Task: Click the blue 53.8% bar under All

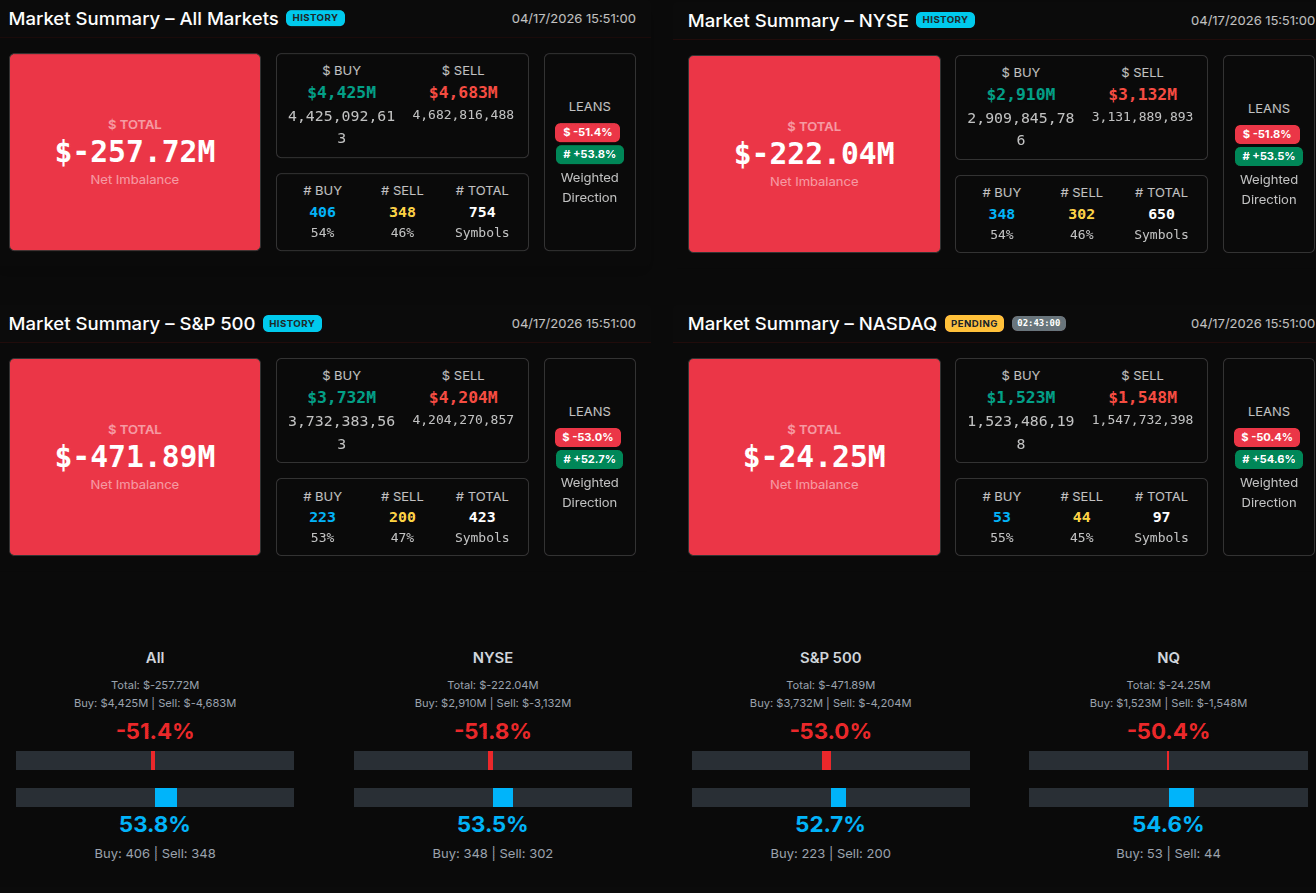Action: click(166, 797)
